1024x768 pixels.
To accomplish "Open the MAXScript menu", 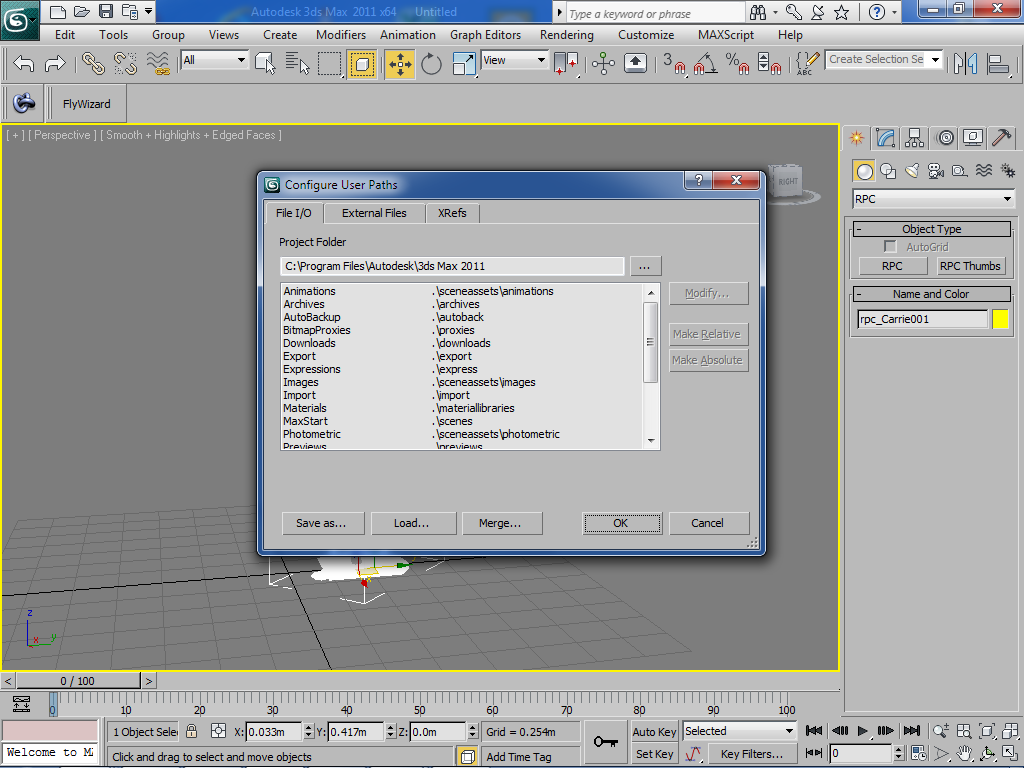I will coord(726,35).
